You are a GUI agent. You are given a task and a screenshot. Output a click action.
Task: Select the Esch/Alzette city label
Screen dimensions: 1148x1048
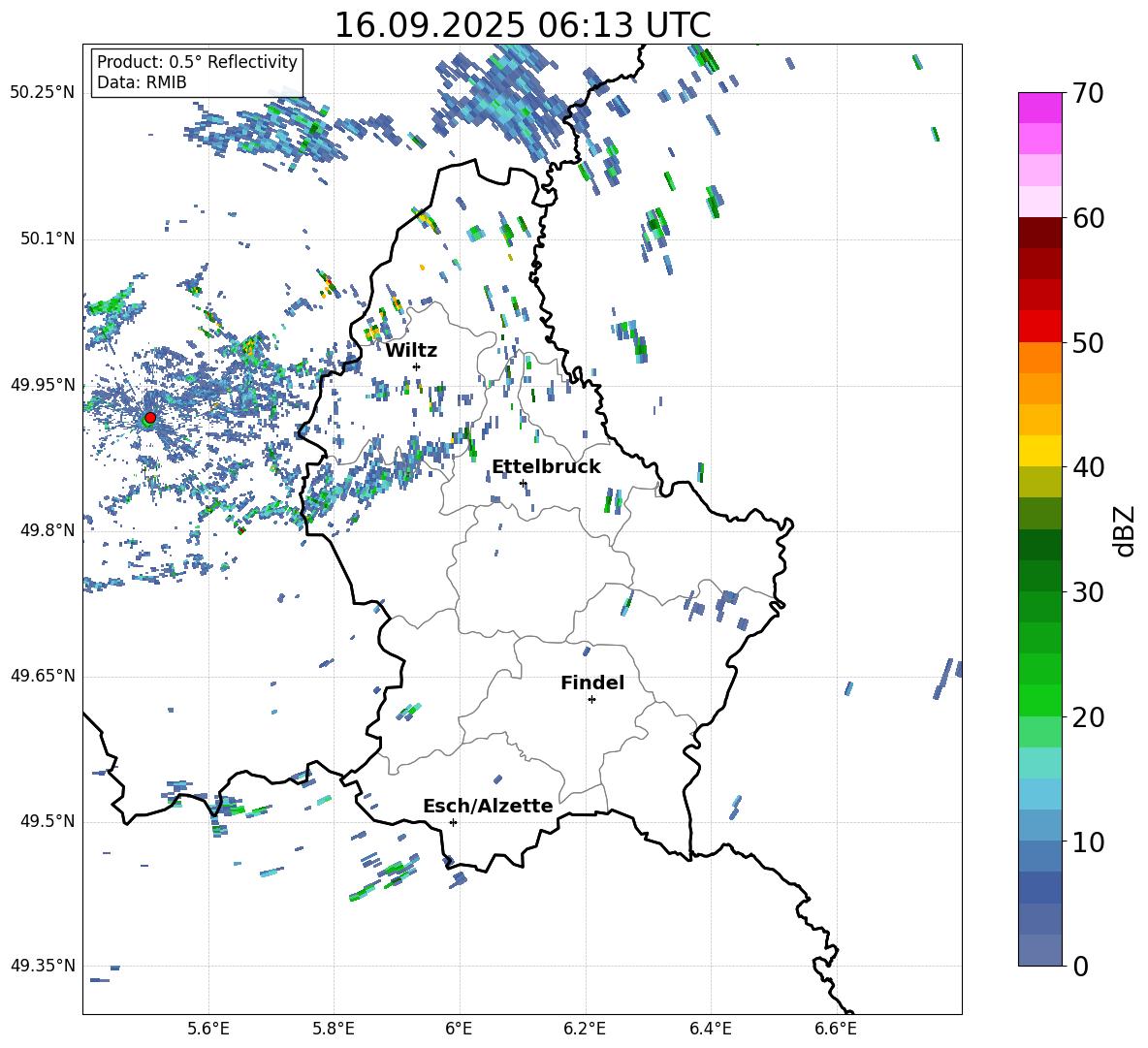click(488, 806)
